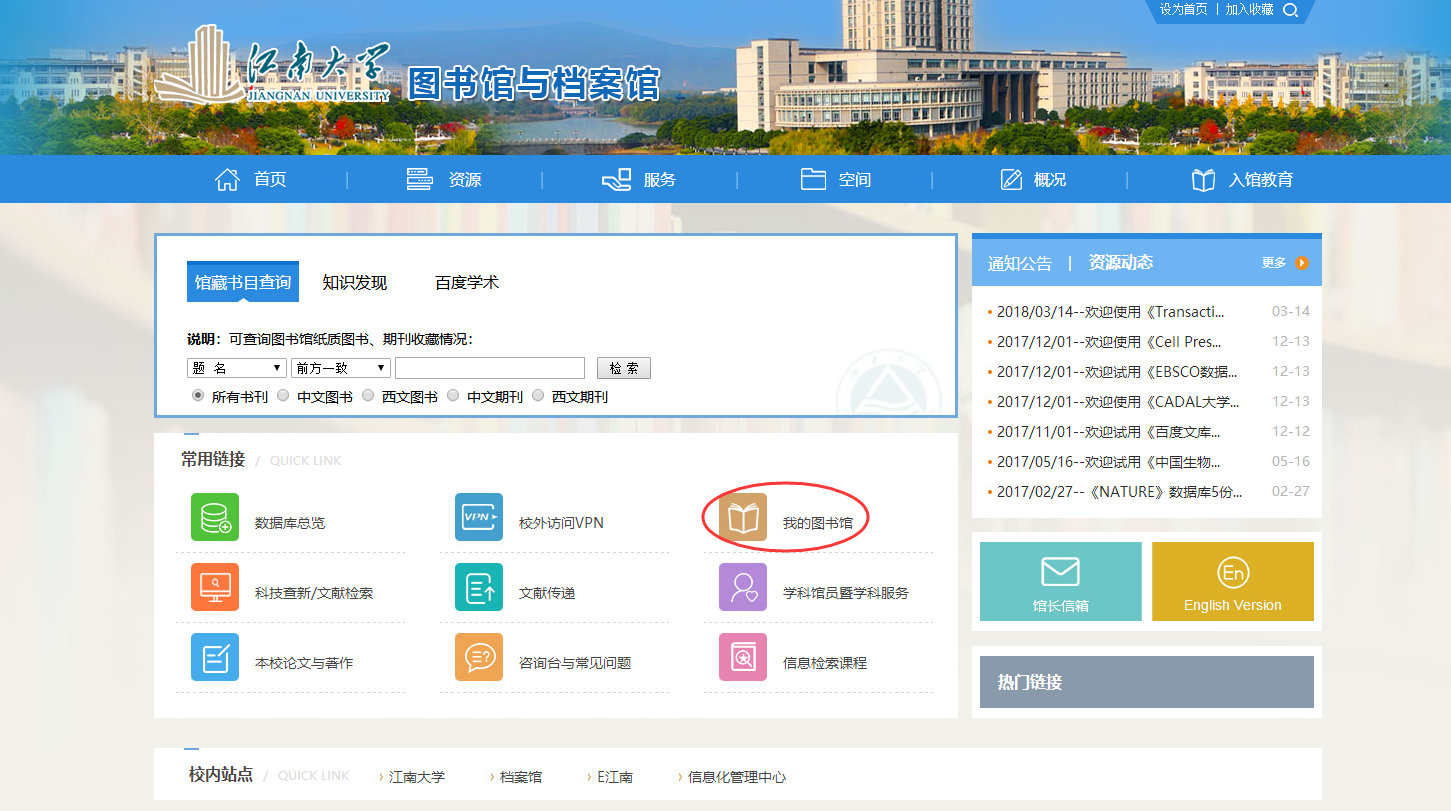1451x811 pixels.
Task: Switch to the 百度学术 tab
Action: click(466, 283)
